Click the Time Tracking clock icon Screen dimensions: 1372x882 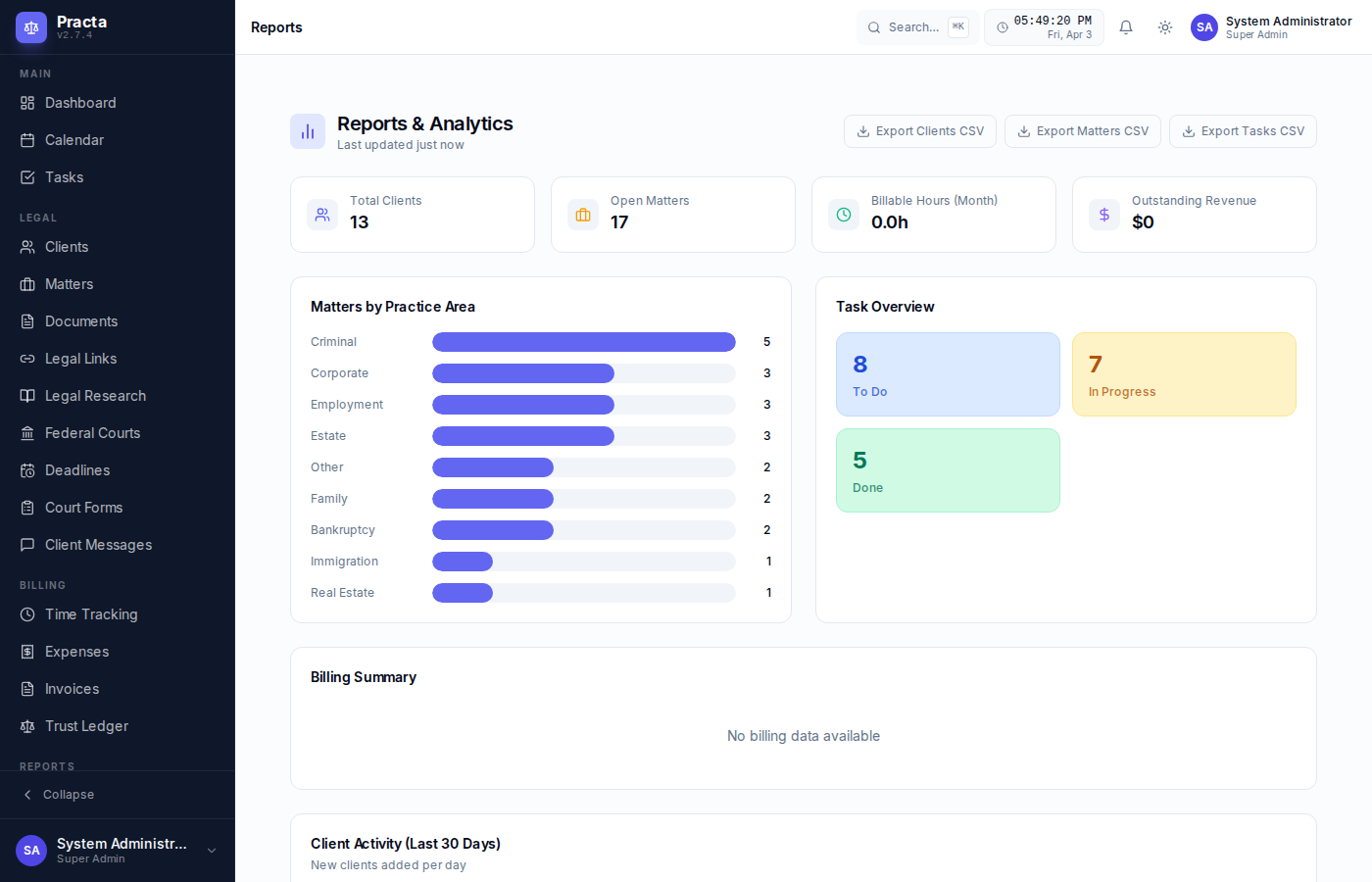tap(27, 614)
